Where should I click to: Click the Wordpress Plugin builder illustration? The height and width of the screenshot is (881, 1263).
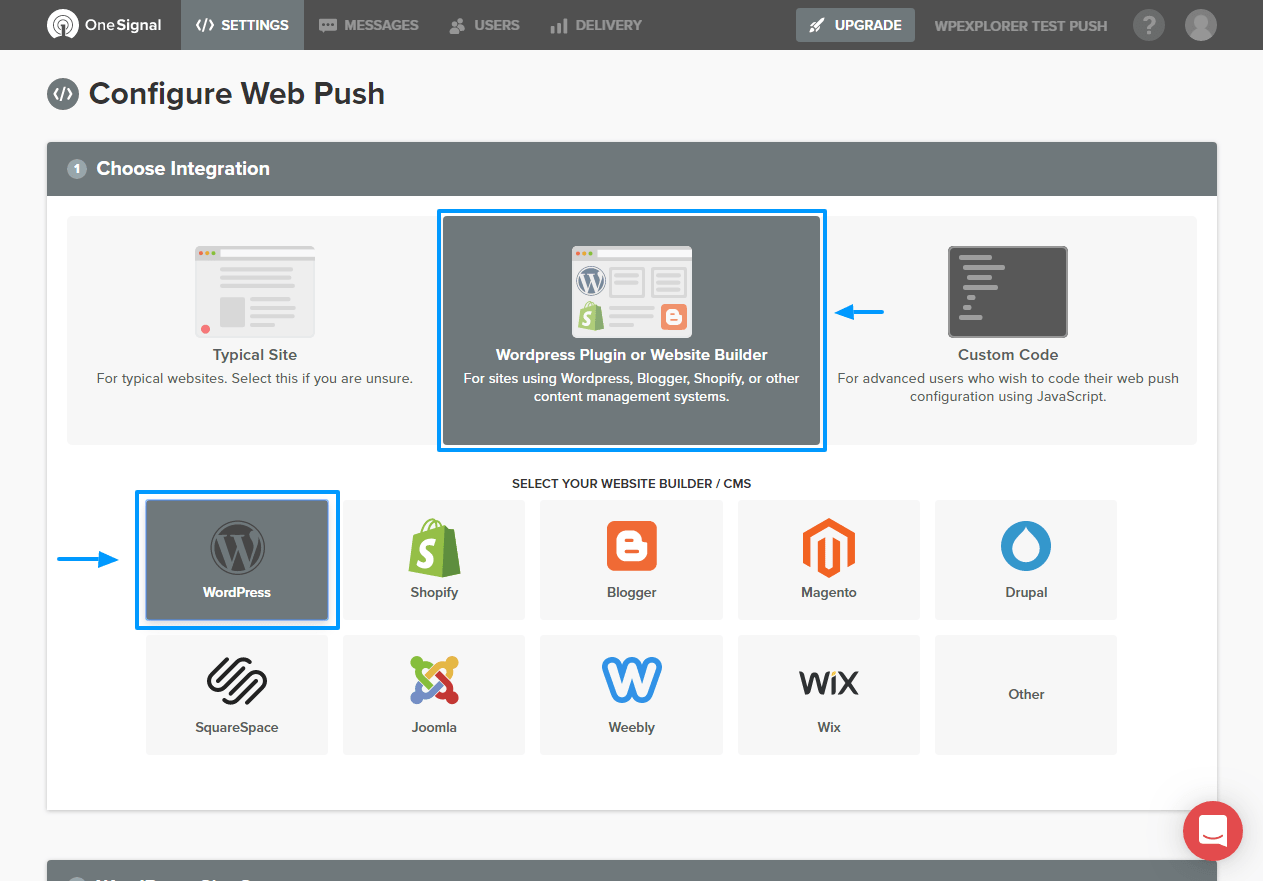(x=632, y=292)
